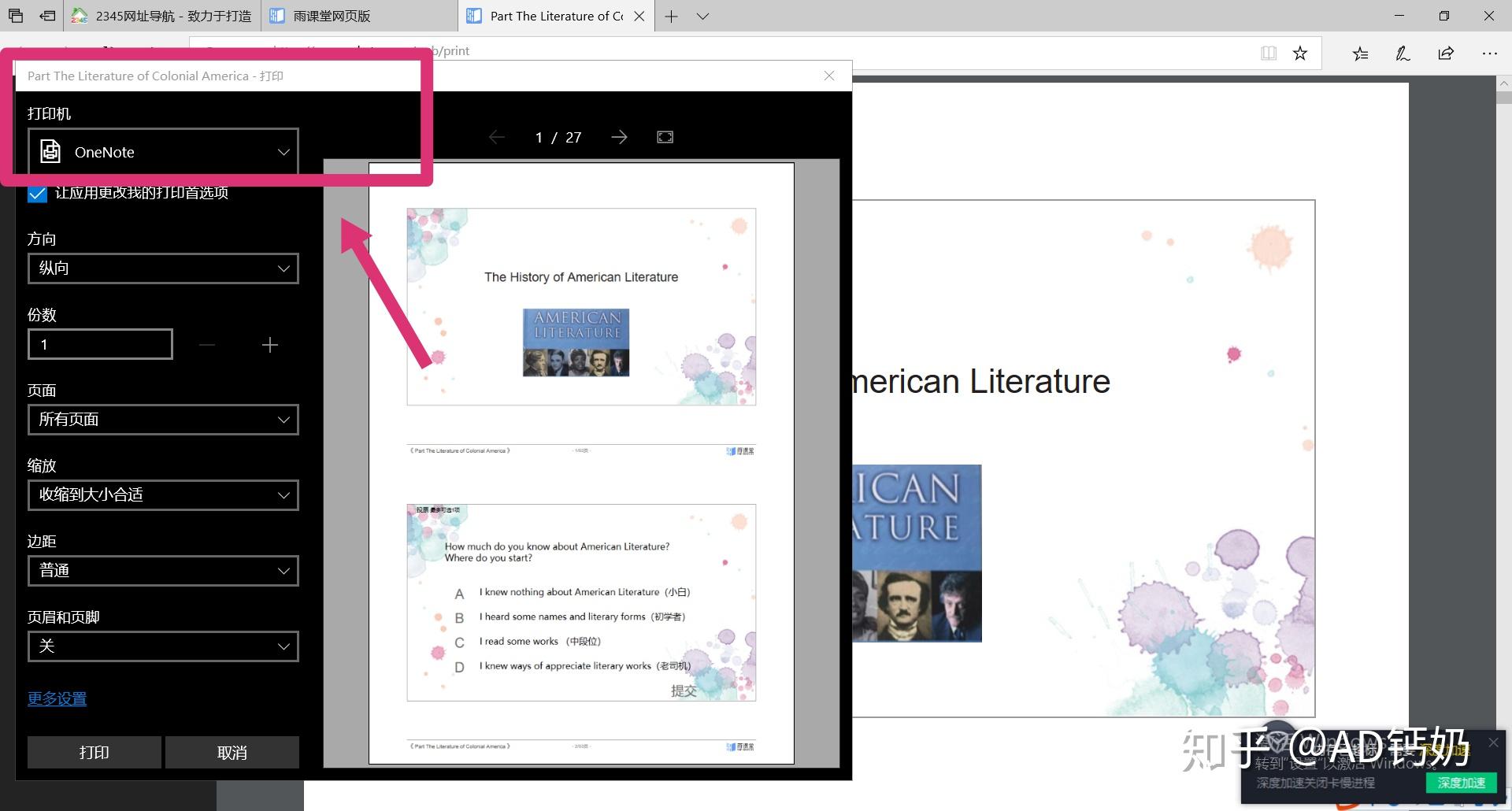Close the print dialog

pos(829,76)
